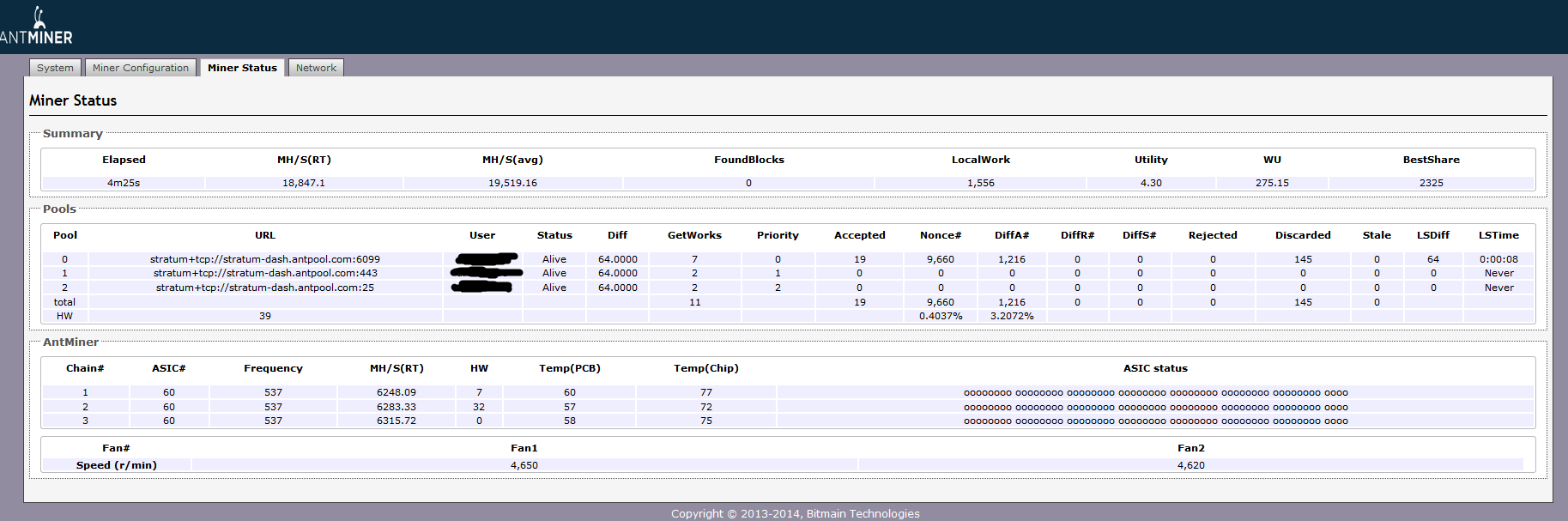Open the Network tab
The height and width of the screenshot is (521, 1568).
[316, 68]
